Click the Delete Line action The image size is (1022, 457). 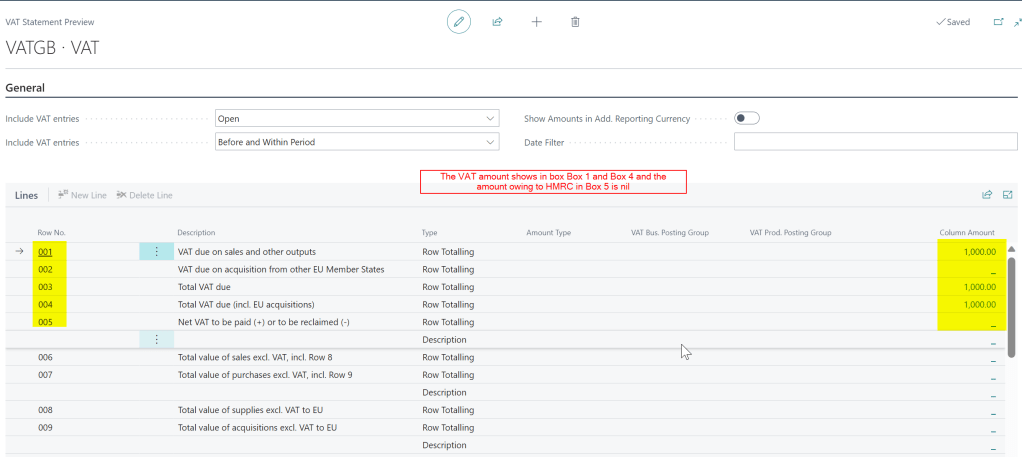coord(145,195)
